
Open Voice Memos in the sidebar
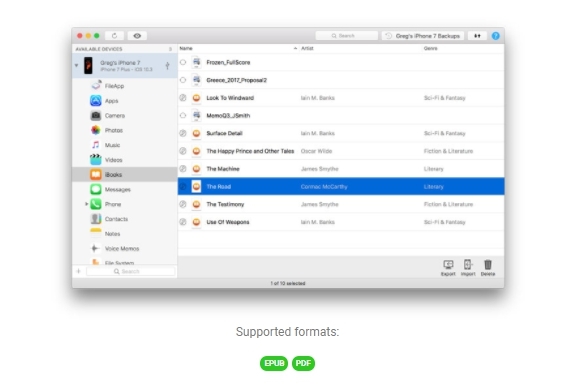(x=124, y=249)
